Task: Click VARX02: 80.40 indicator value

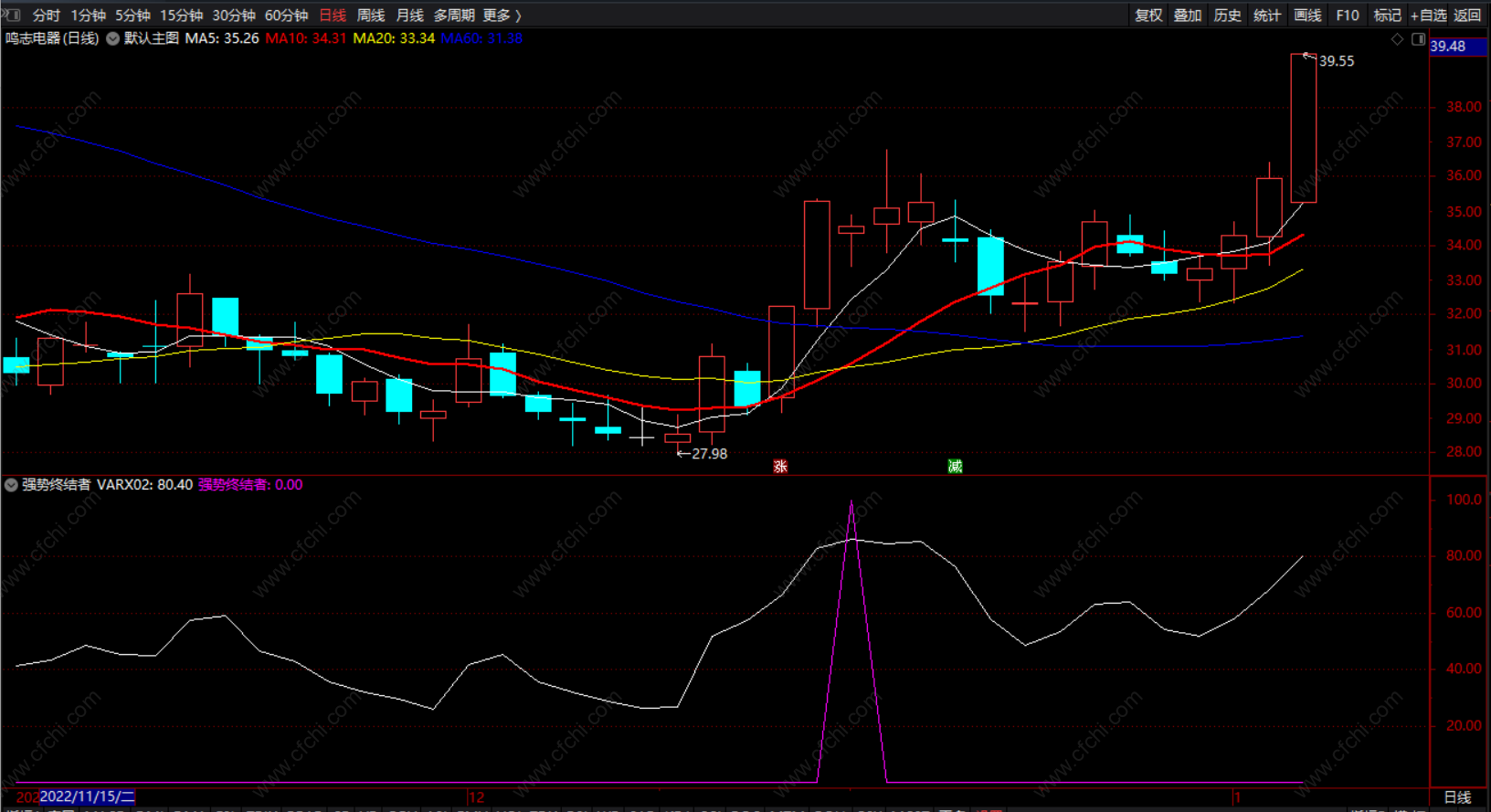Action: tap(145, 485)
